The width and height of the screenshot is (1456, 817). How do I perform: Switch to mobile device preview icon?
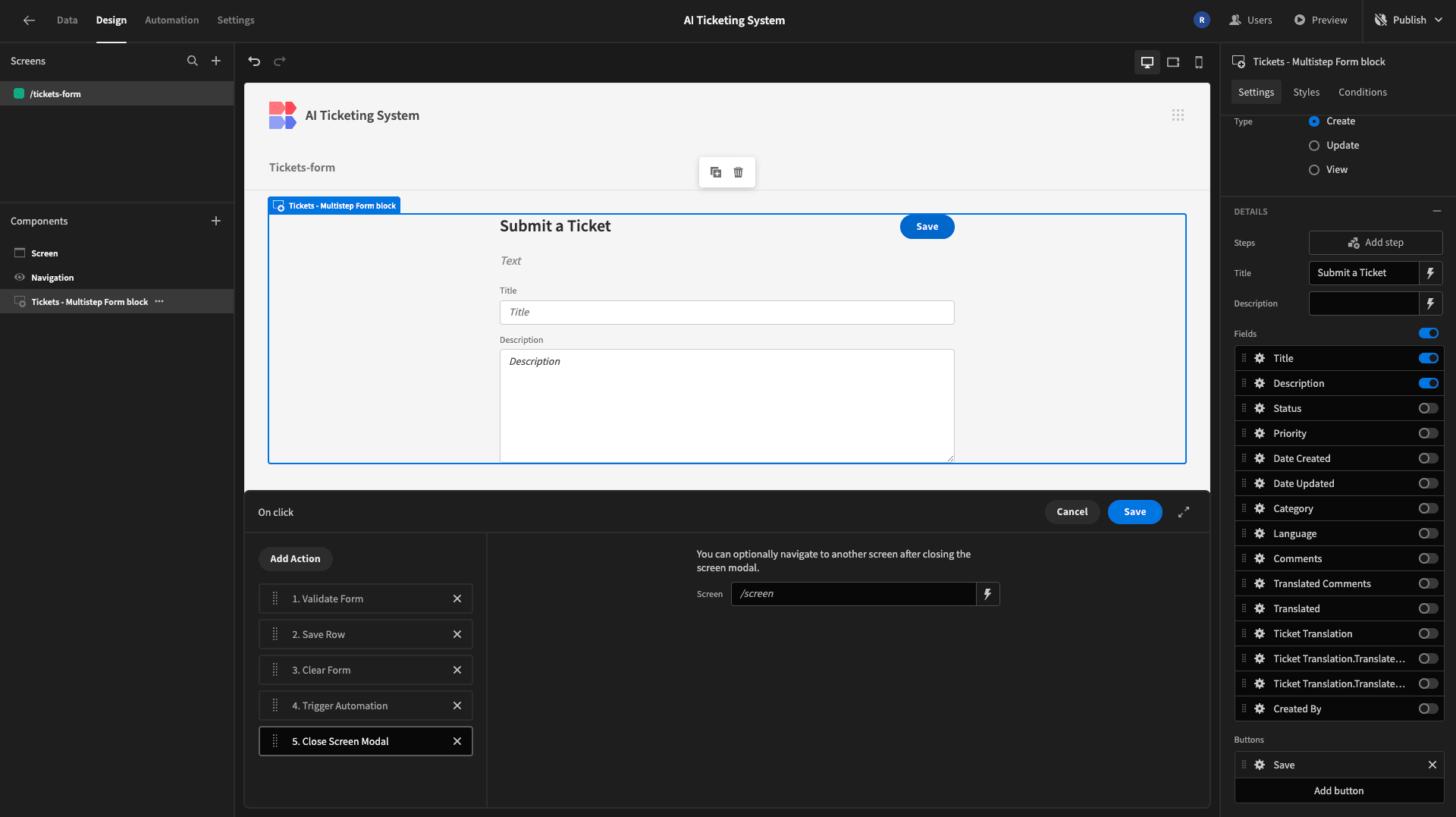(x=1199, y=62)
